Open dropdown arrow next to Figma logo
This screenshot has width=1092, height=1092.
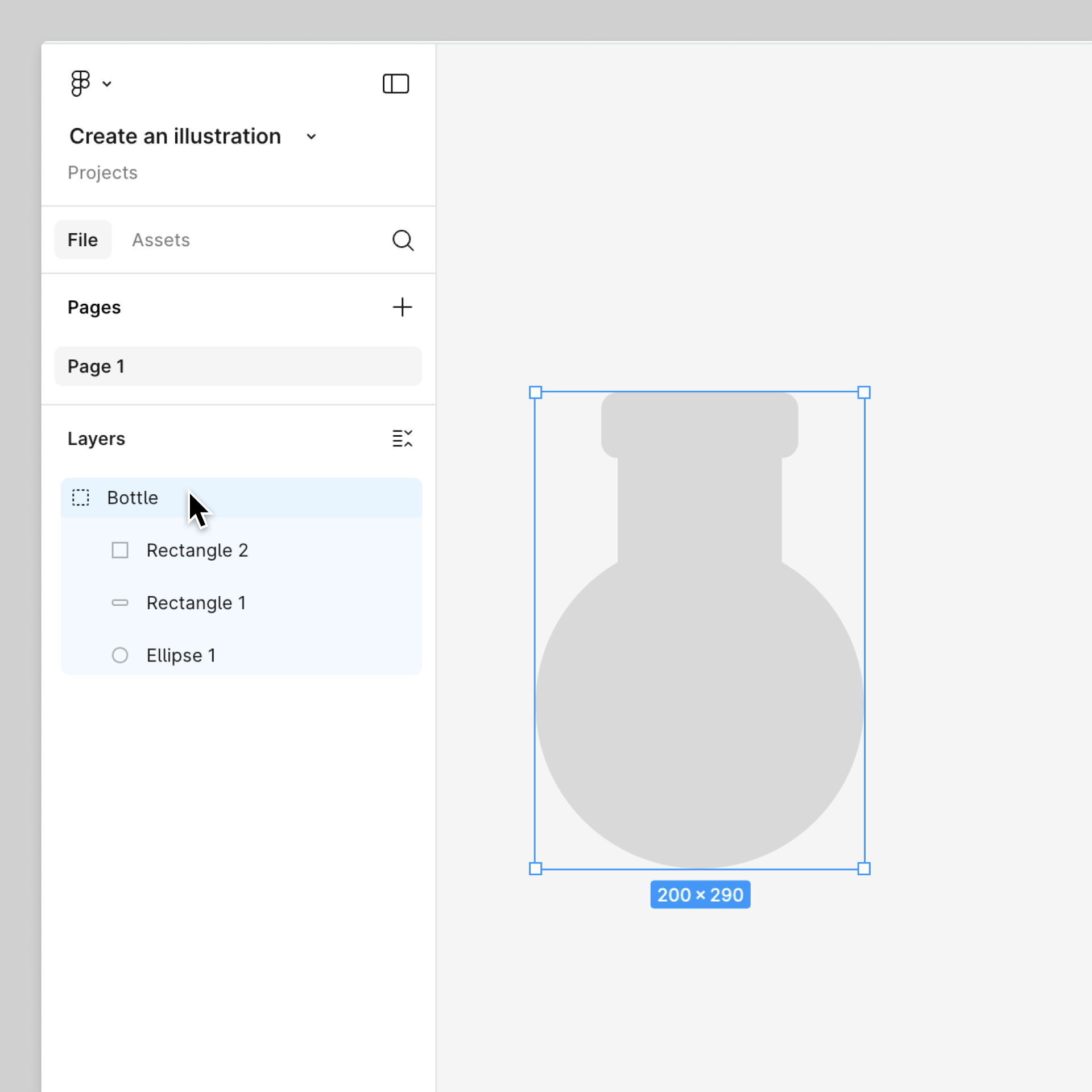click(107, 84)
